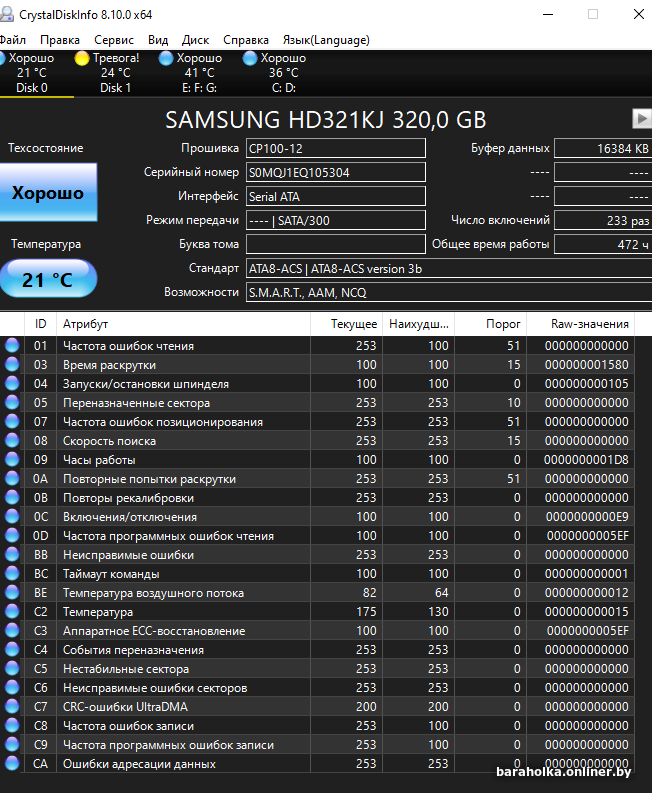Viewport: 652px width, 793px height.
Task: Click the Текущее column header
Action: [x=346, y=324]
